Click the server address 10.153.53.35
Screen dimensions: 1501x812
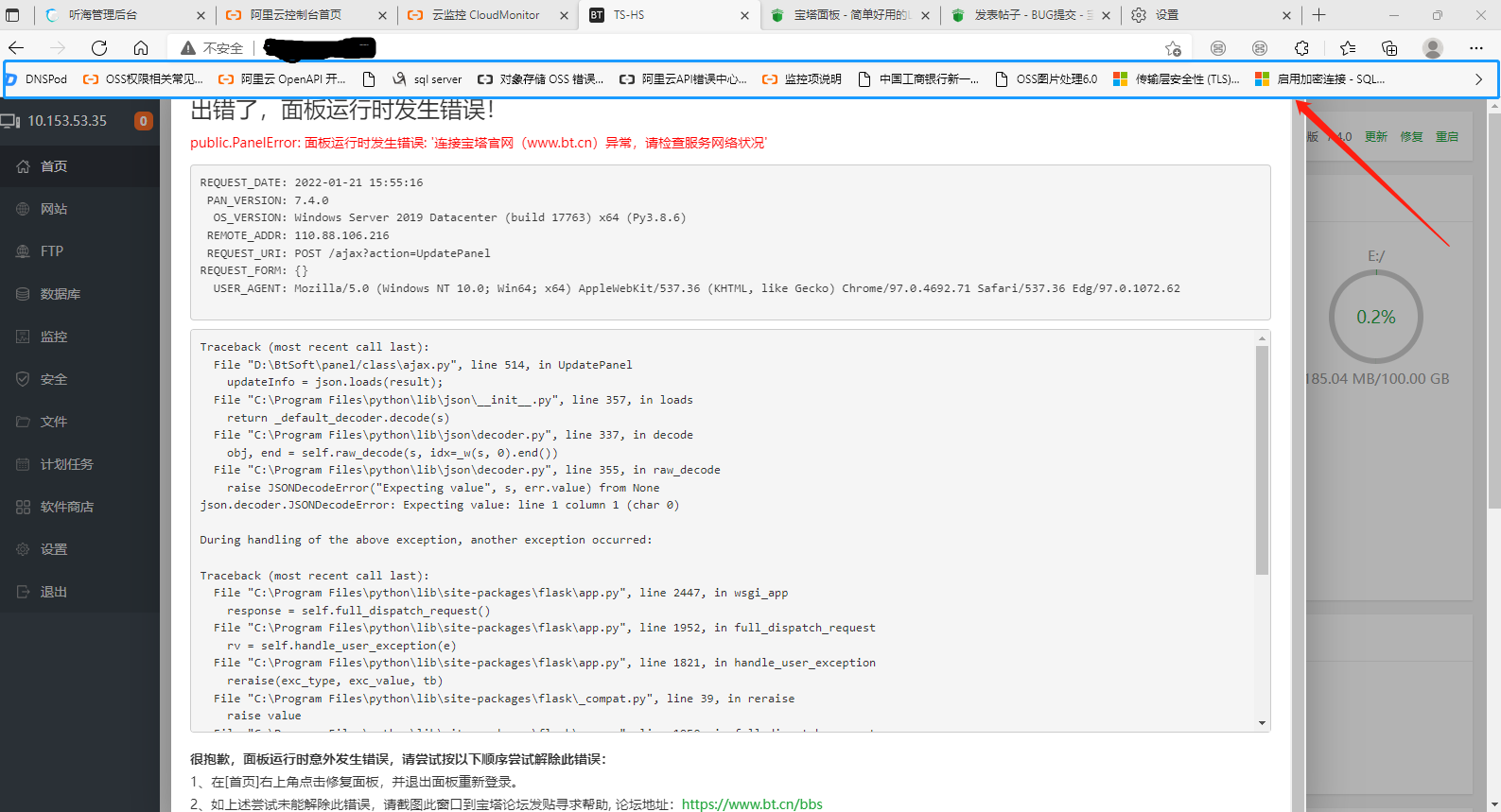(67, 121)
